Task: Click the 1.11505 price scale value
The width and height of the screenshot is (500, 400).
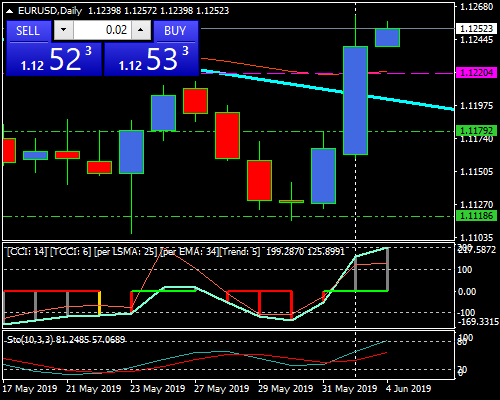Action: [x=476, y=172]
